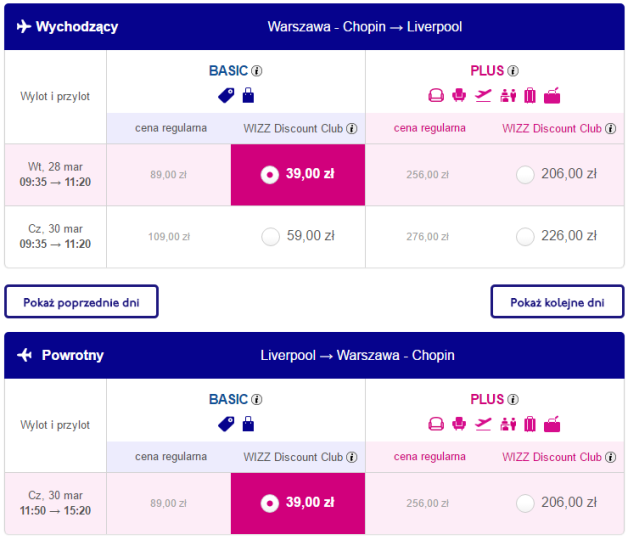
Task: Click the outbound BASIC price tag icon
Action: [226, 96]
